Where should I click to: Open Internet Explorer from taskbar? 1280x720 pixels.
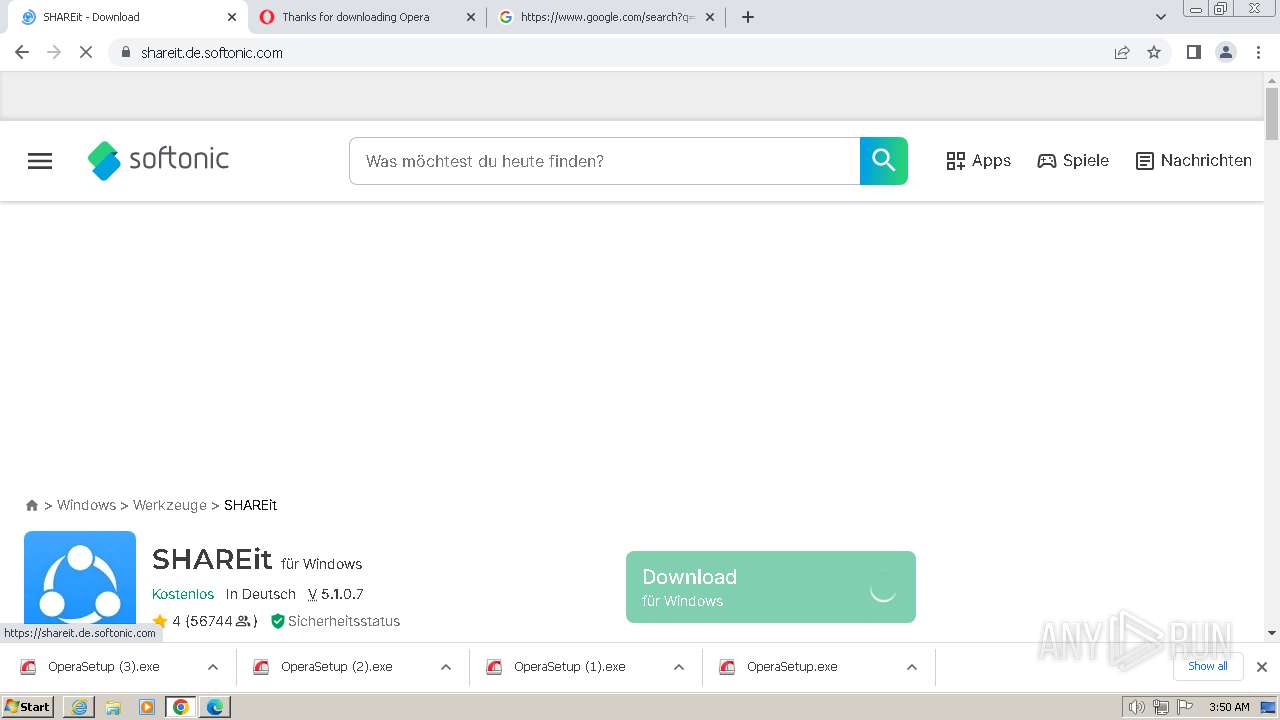point(79,707)
